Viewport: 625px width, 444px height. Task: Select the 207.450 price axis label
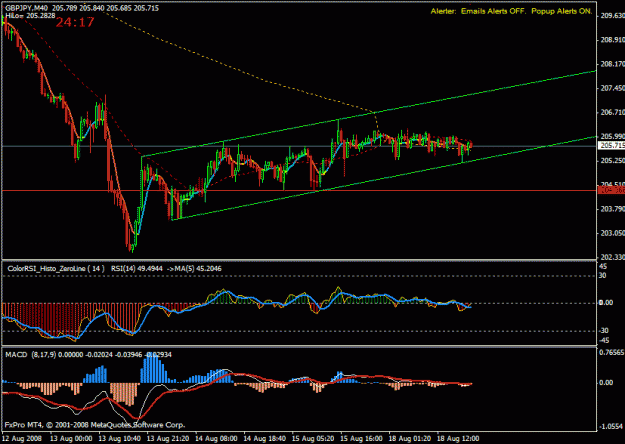[612, 88]
